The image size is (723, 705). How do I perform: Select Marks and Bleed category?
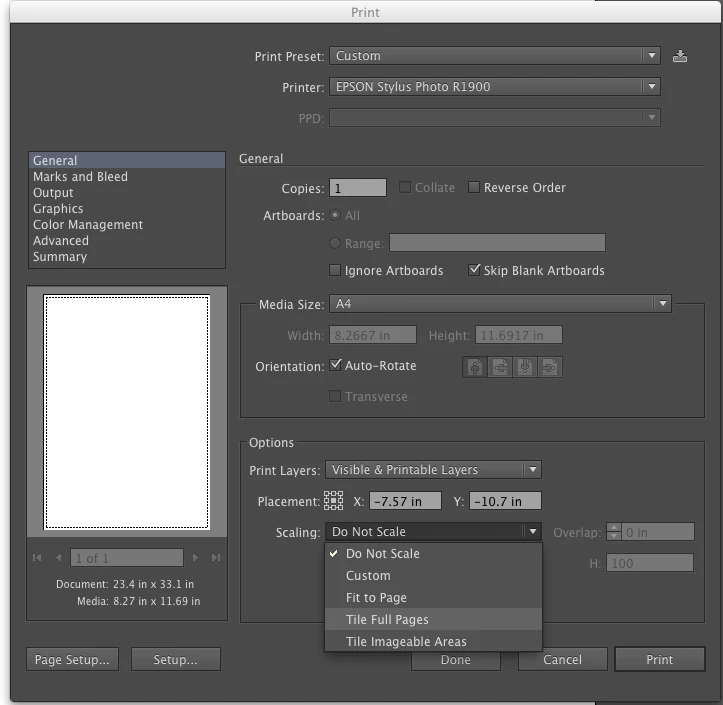127,177
